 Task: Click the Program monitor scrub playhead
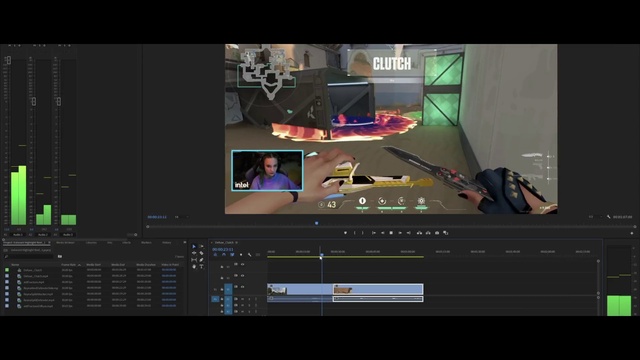point(316,223)
